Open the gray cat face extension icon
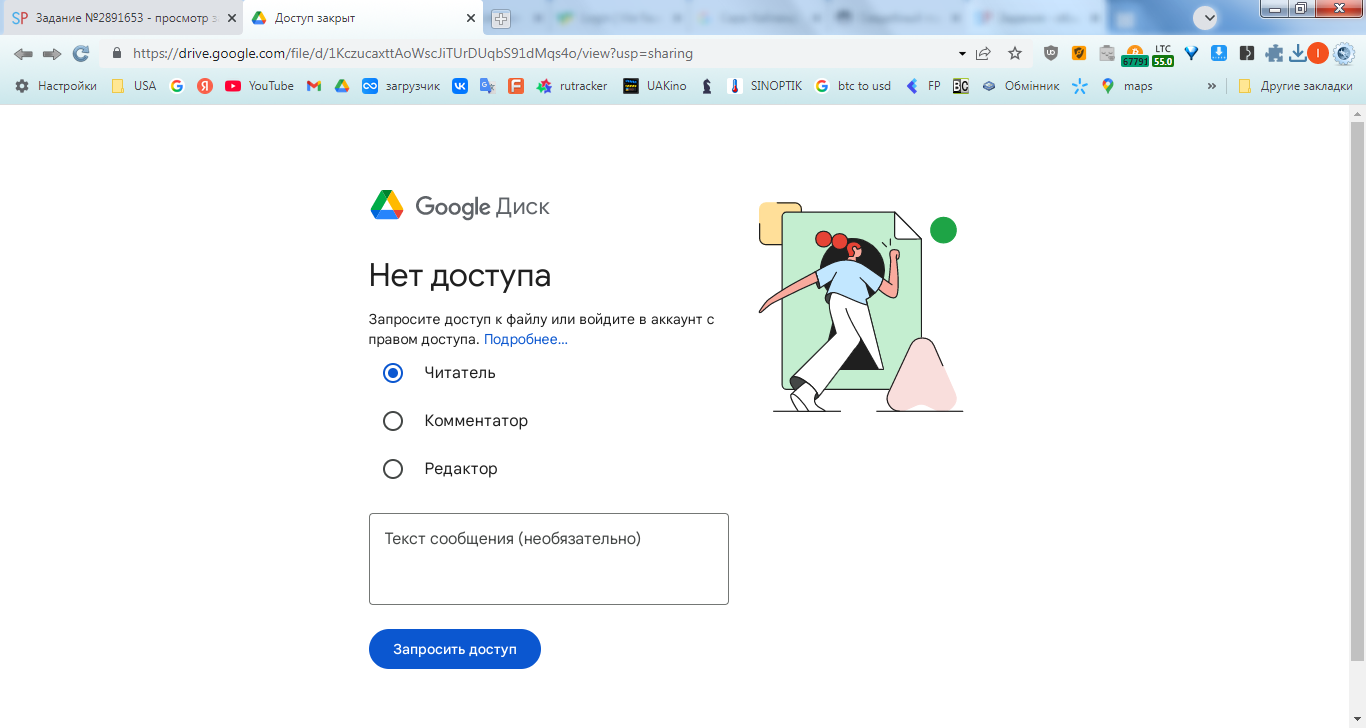Image resolution: width=1366 pixels, height=728 pixels. click(1107, 53)
